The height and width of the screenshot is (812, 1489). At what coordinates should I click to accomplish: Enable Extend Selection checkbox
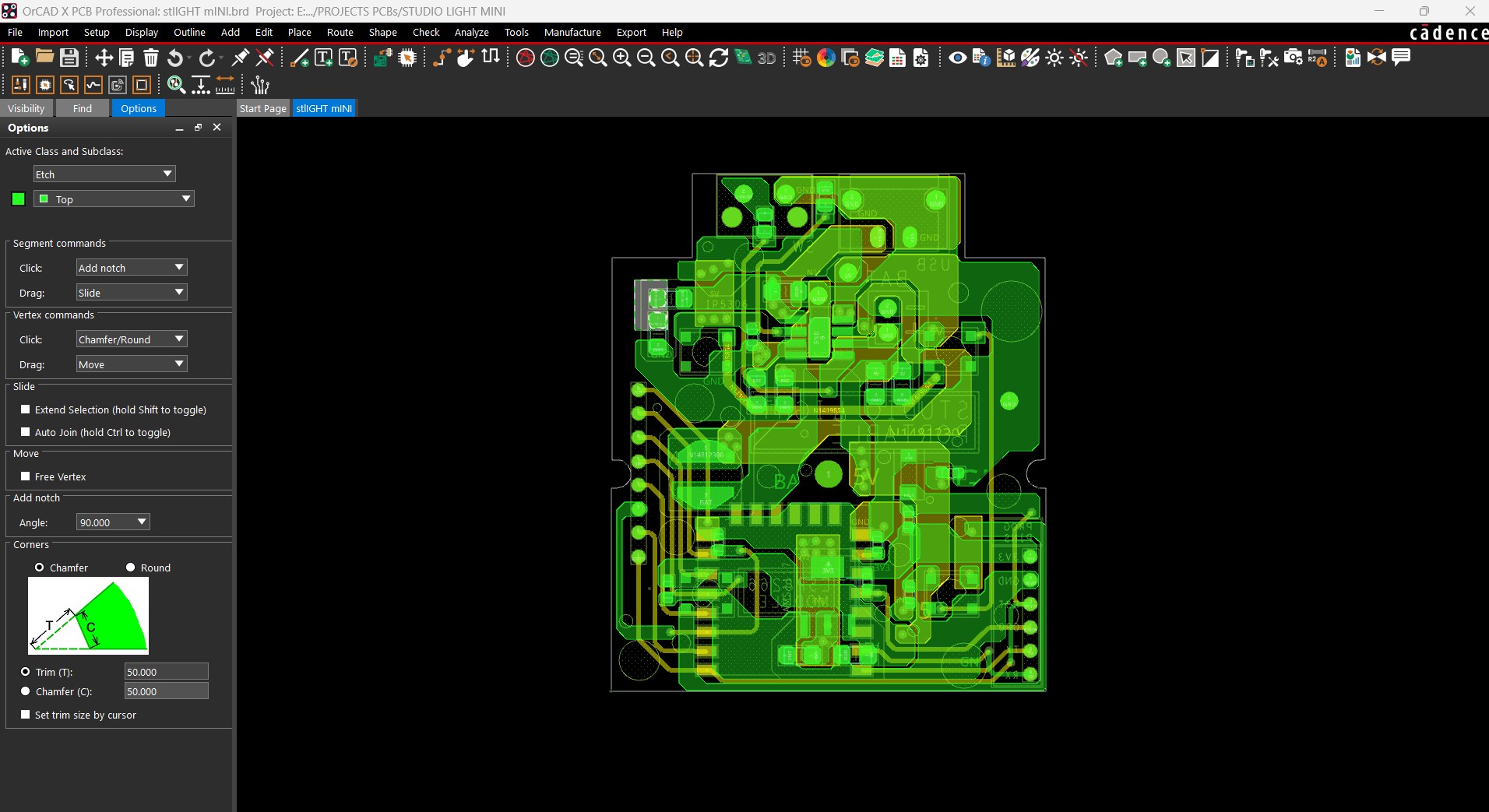pyautogui.click(x=26, y=410)
